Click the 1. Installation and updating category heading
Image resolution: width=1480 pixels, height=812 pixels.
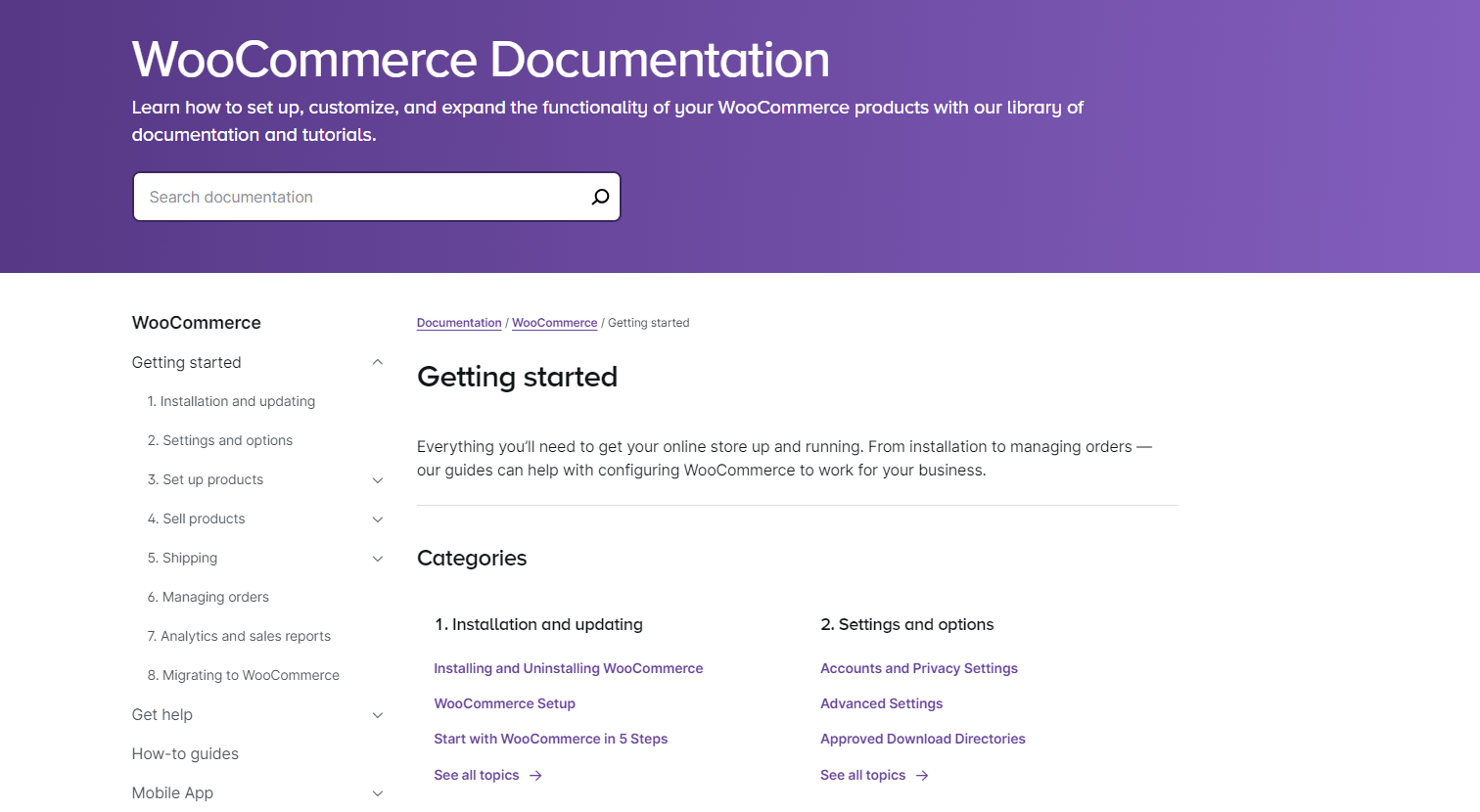click(x=539, y=624)
